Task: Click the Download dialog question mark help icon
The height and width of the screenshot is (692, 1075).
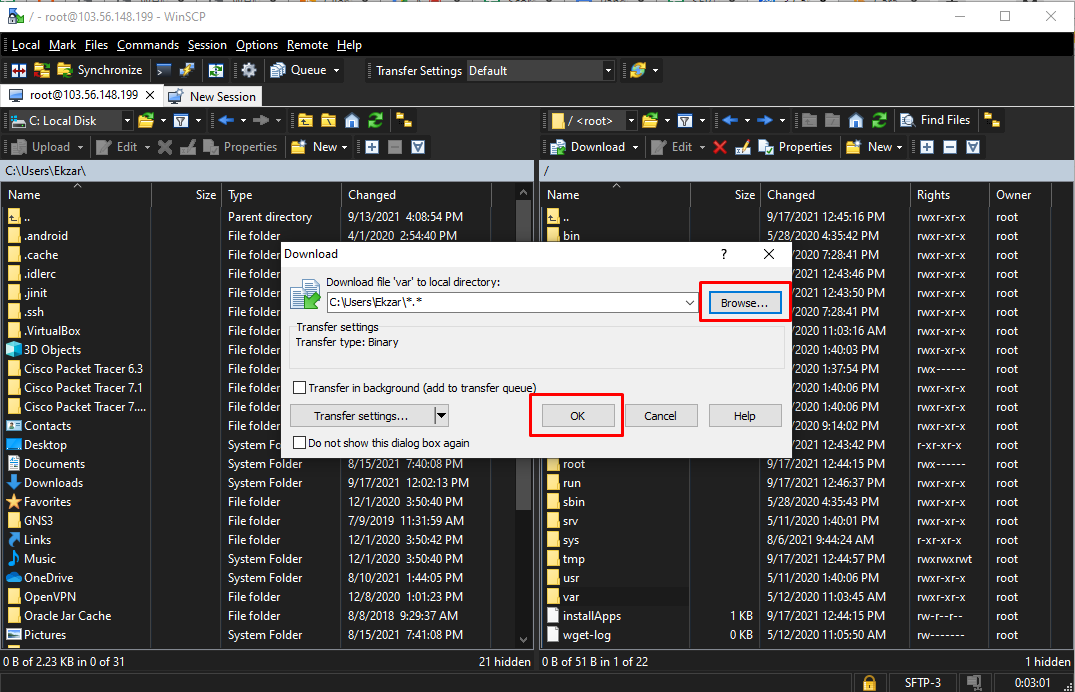Action: point(724,254)
